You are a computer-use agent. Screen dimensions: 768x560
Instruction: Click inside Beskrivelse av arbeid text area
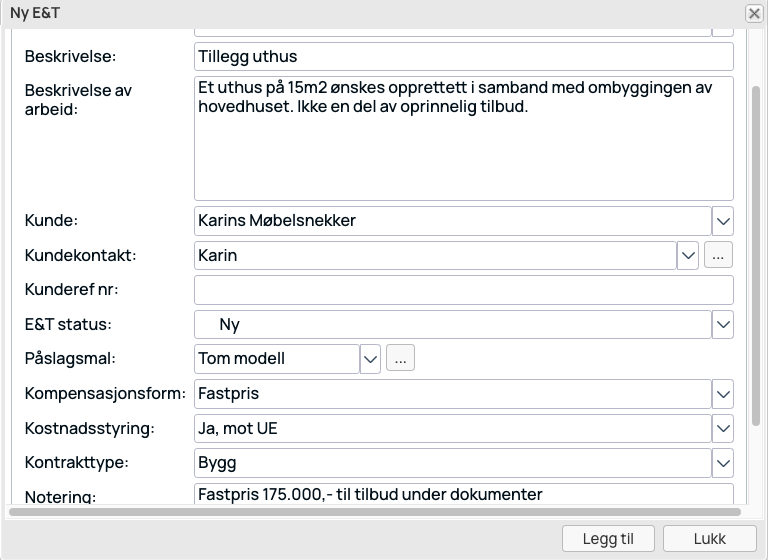(x=464, y=138)
